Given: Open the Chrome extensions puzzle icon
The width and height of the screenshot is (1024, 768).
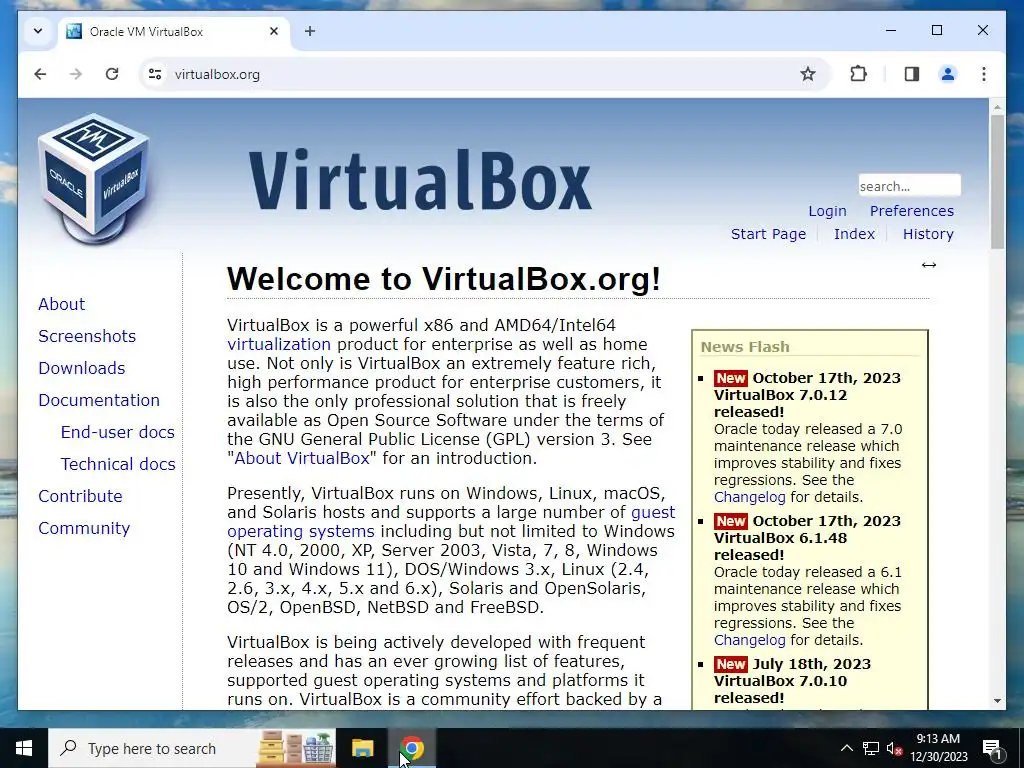Looking at the screenshot, I should 858,74.
